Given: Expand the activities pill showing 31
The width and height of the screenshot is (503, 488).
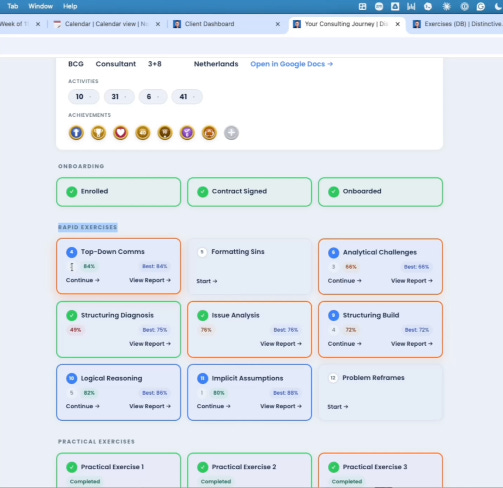Looking at the screenshot, I should [x=119, y=97].
